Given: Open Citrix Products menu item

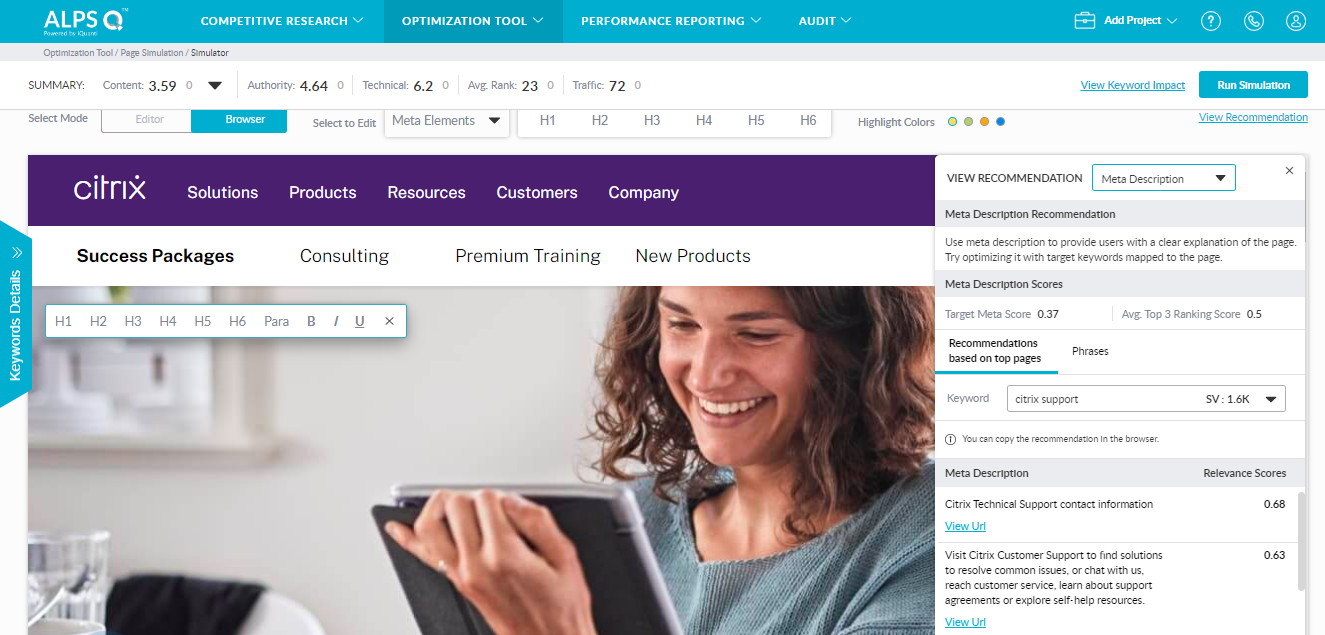Looking at the screenshot, I should [322, 192].
